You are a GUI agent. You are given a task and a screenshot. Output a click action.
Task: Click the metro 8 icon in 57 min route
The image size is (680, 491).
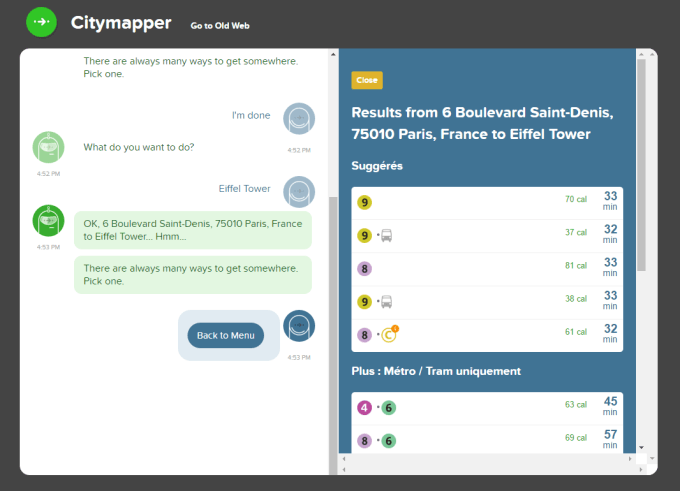tap(364, 441)
